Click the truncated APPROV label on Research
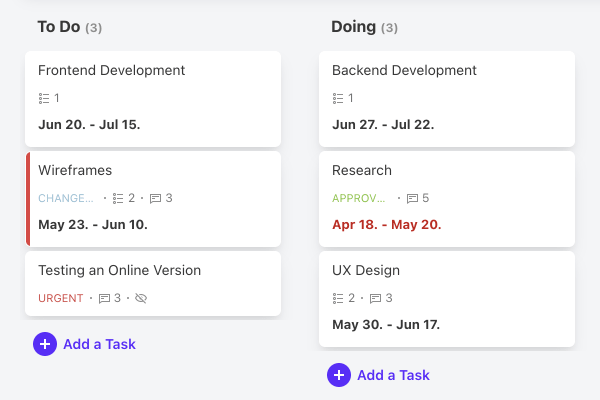 coord(359,198)
